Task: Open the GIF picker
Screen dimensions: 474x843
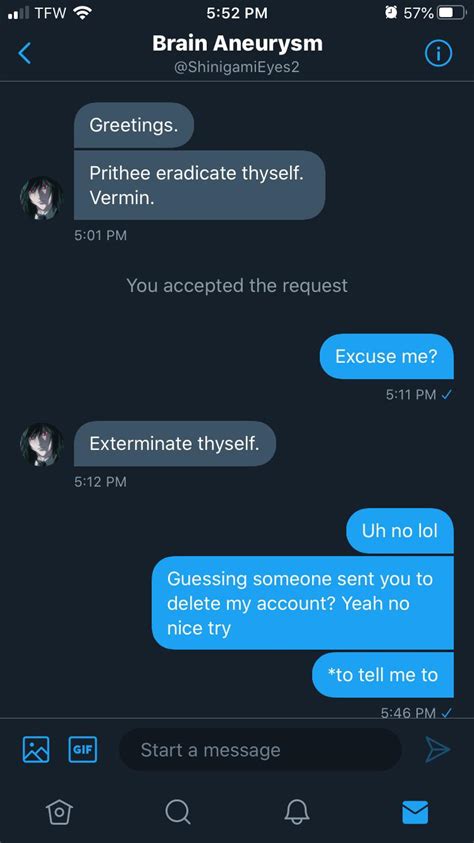Action: pos(83,749)
